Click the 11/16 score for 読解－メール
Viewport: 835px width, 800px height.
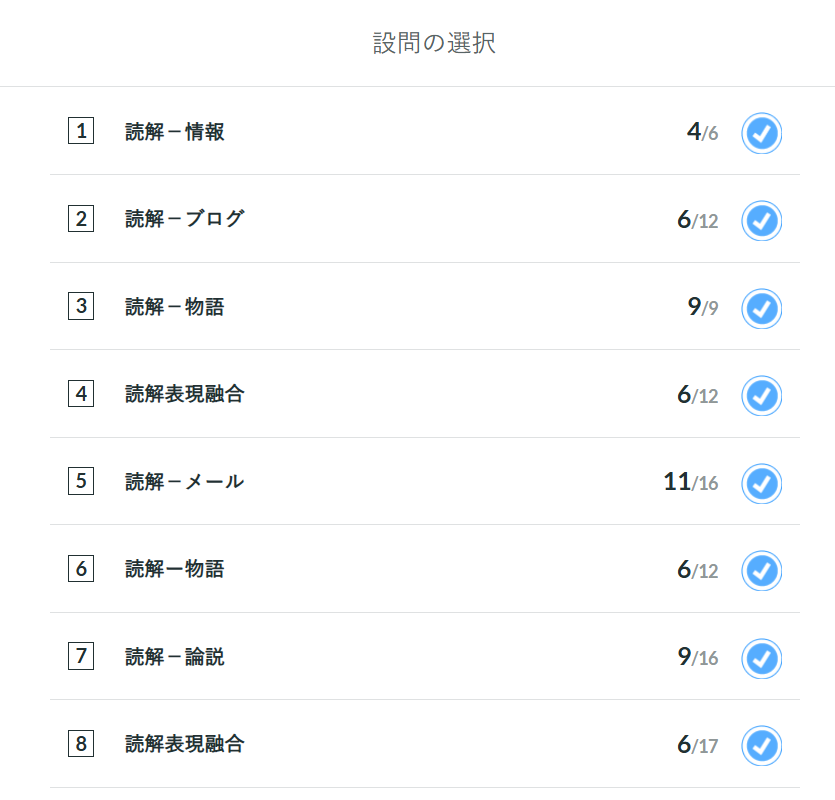point(690,482)
